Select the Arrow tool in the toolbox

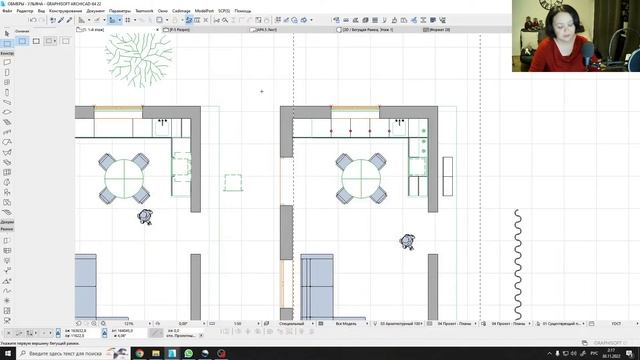point(7,33)
